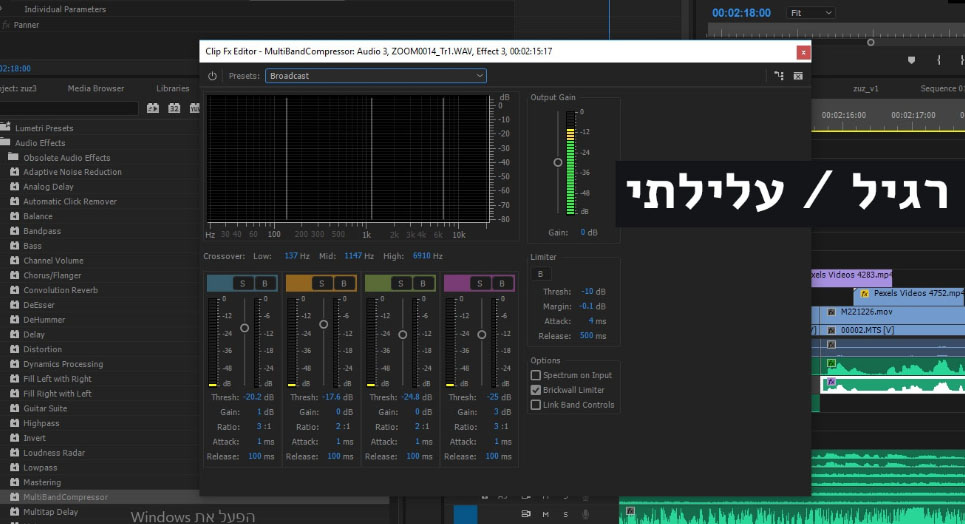
Task: Open the Presets dropdown showing Broadcast
Action: (376, 76)
